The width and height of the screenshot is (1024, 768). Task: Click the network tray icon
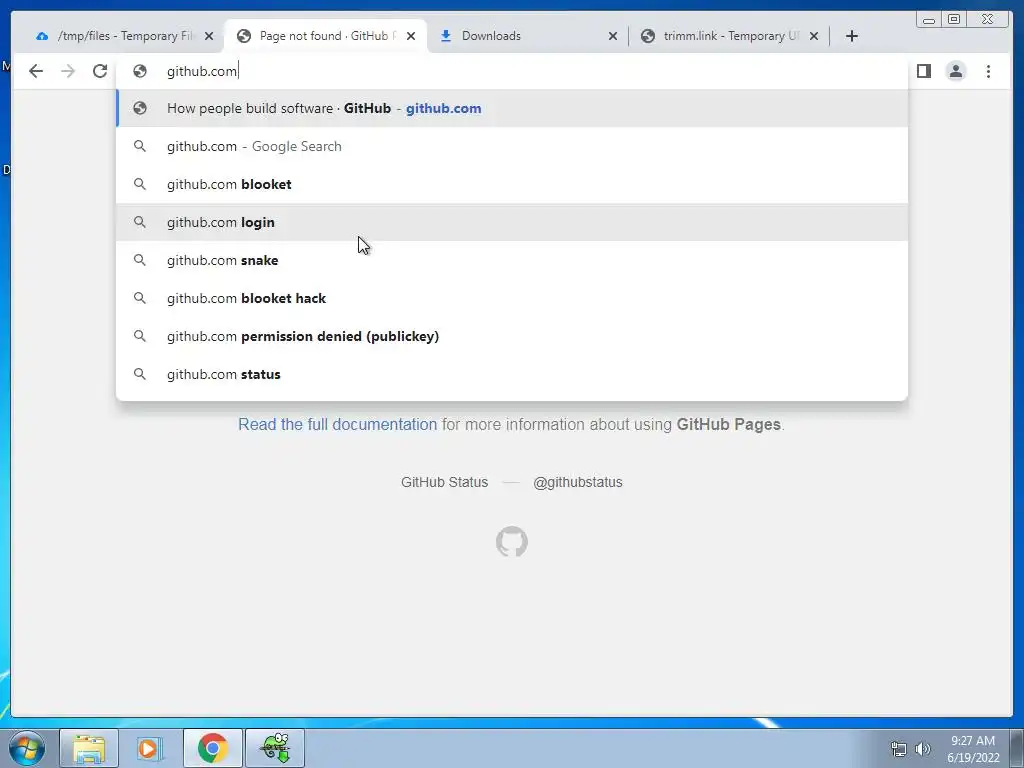899,749
